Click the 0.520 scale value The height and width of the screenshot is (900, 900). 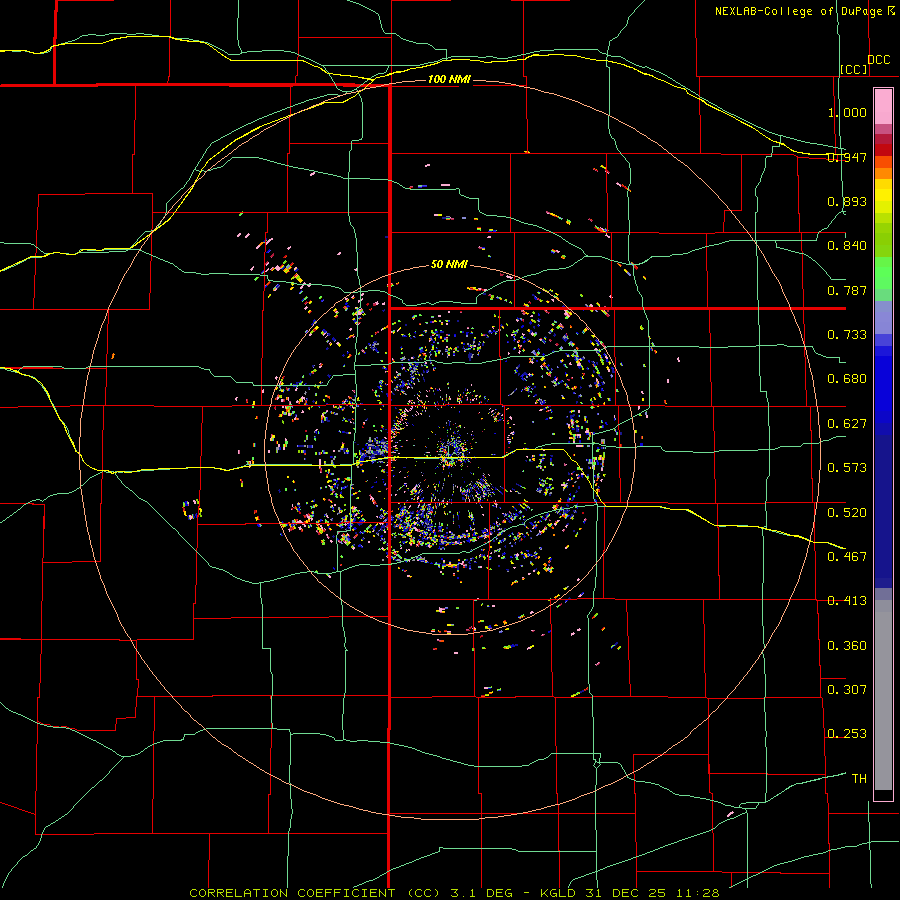847,512
